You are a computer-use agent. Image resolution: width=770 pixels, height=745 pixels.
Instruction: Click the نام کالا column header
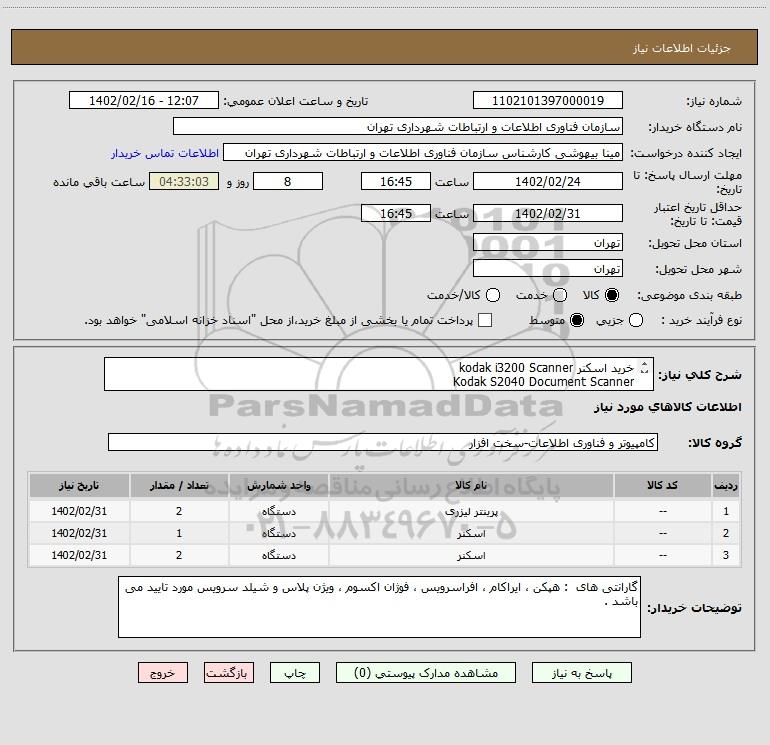tap(471, 486)
